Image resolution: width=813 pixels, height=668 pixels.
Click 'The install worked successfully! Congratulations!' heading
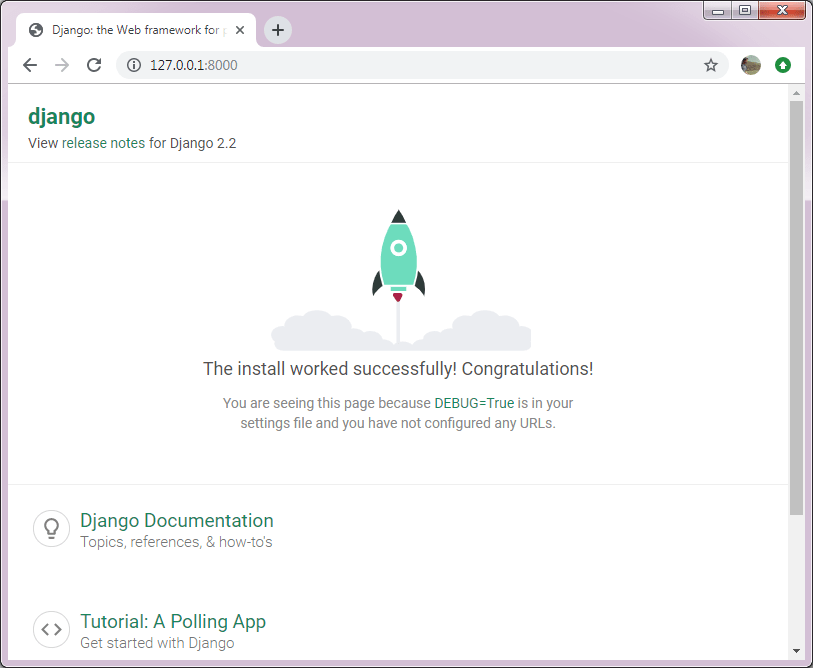coord(398,369)
